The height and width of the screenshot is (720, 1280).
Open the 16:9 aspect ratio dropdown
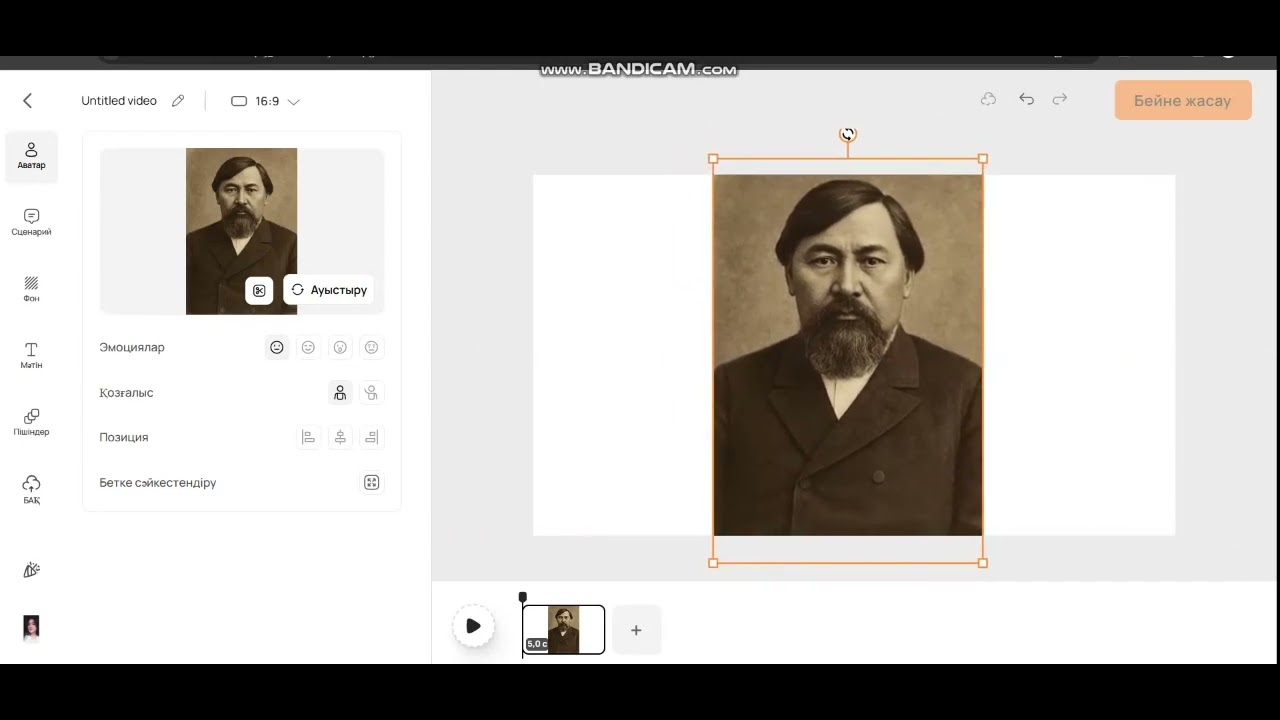[x=265, y=101]
